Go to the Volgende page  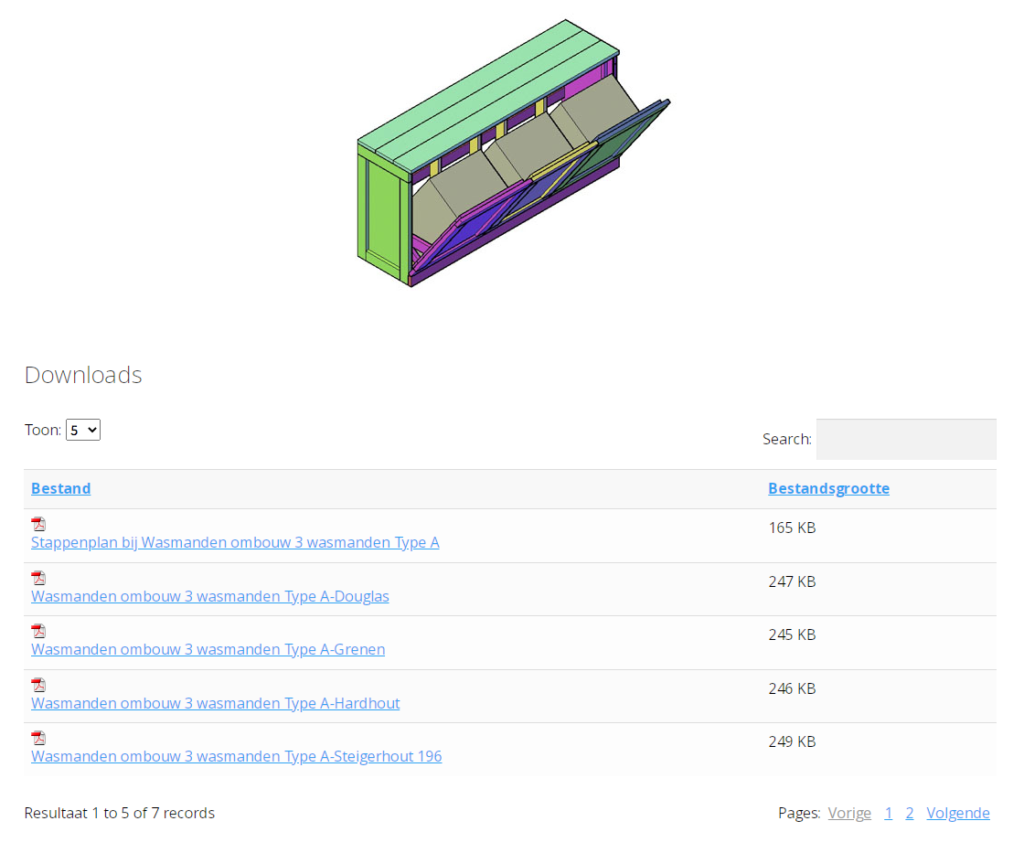coord(957,813)
